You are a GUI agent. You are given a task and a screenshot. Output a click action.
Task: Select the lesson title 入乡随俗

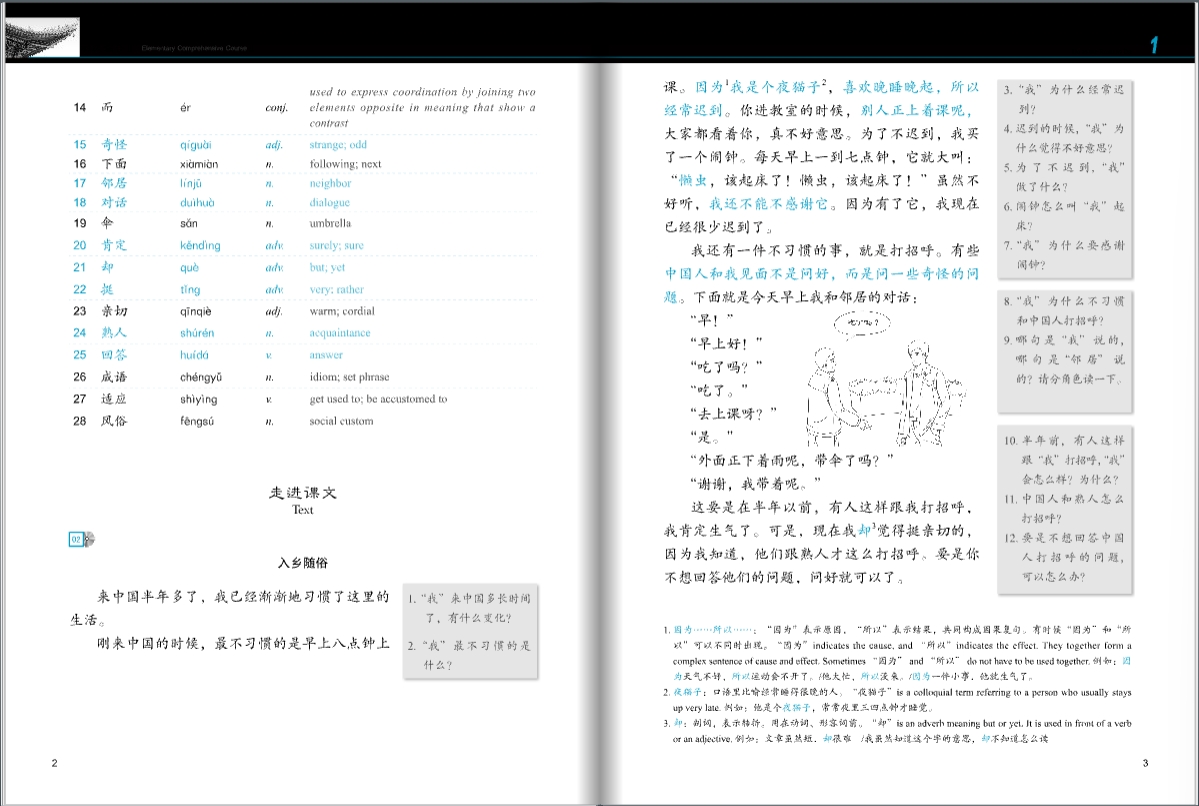pos(305,564)
